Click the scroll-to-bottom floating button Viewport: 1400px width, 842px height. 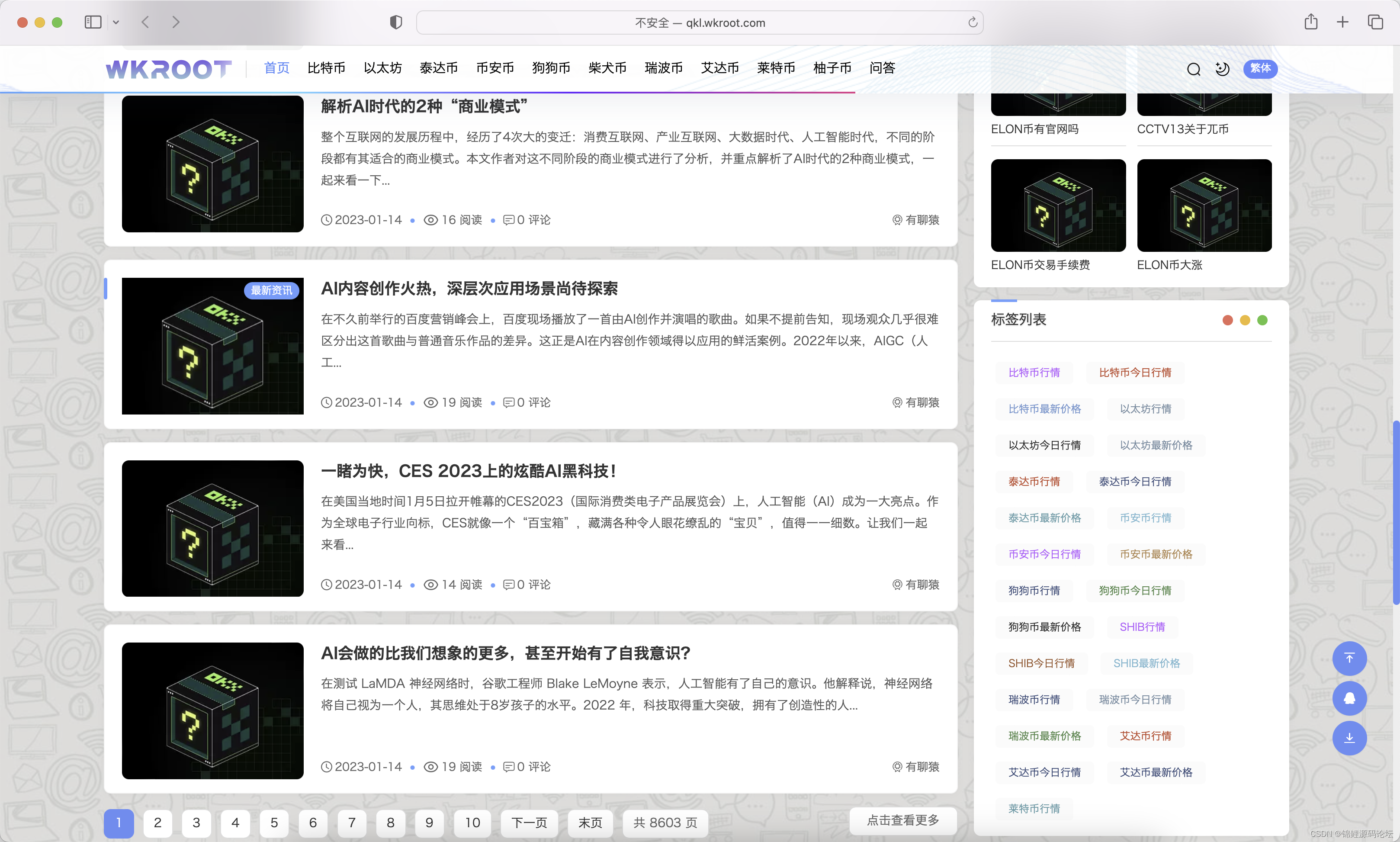pyautogui.click(x=1349, y=738)
